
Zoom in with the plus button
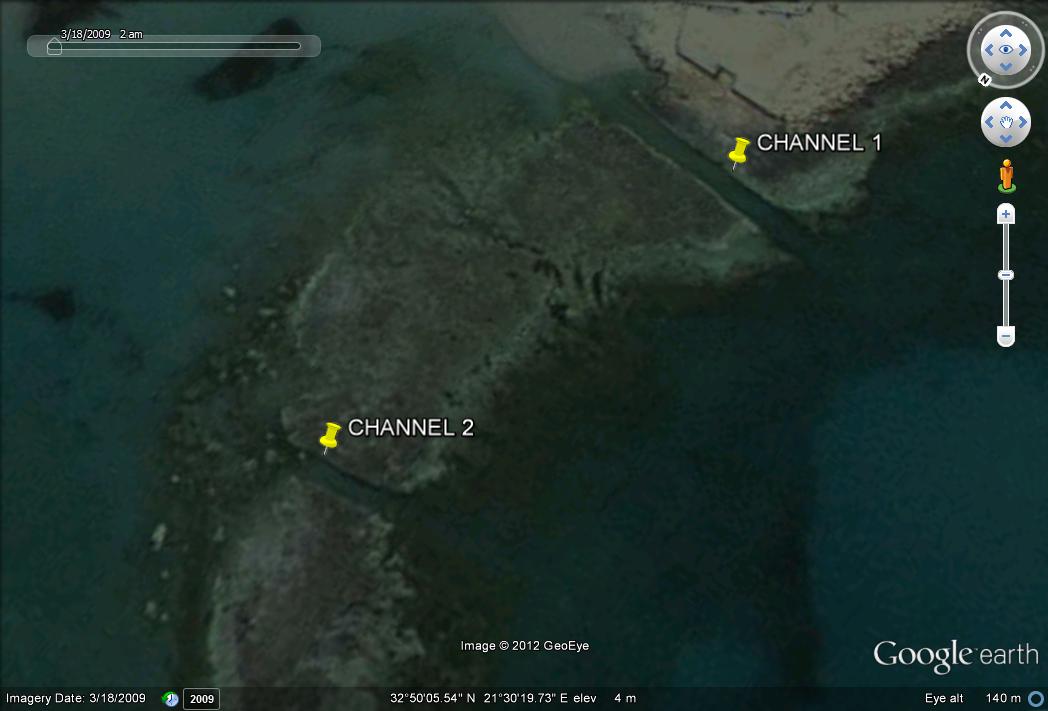tap(1006, 214)
